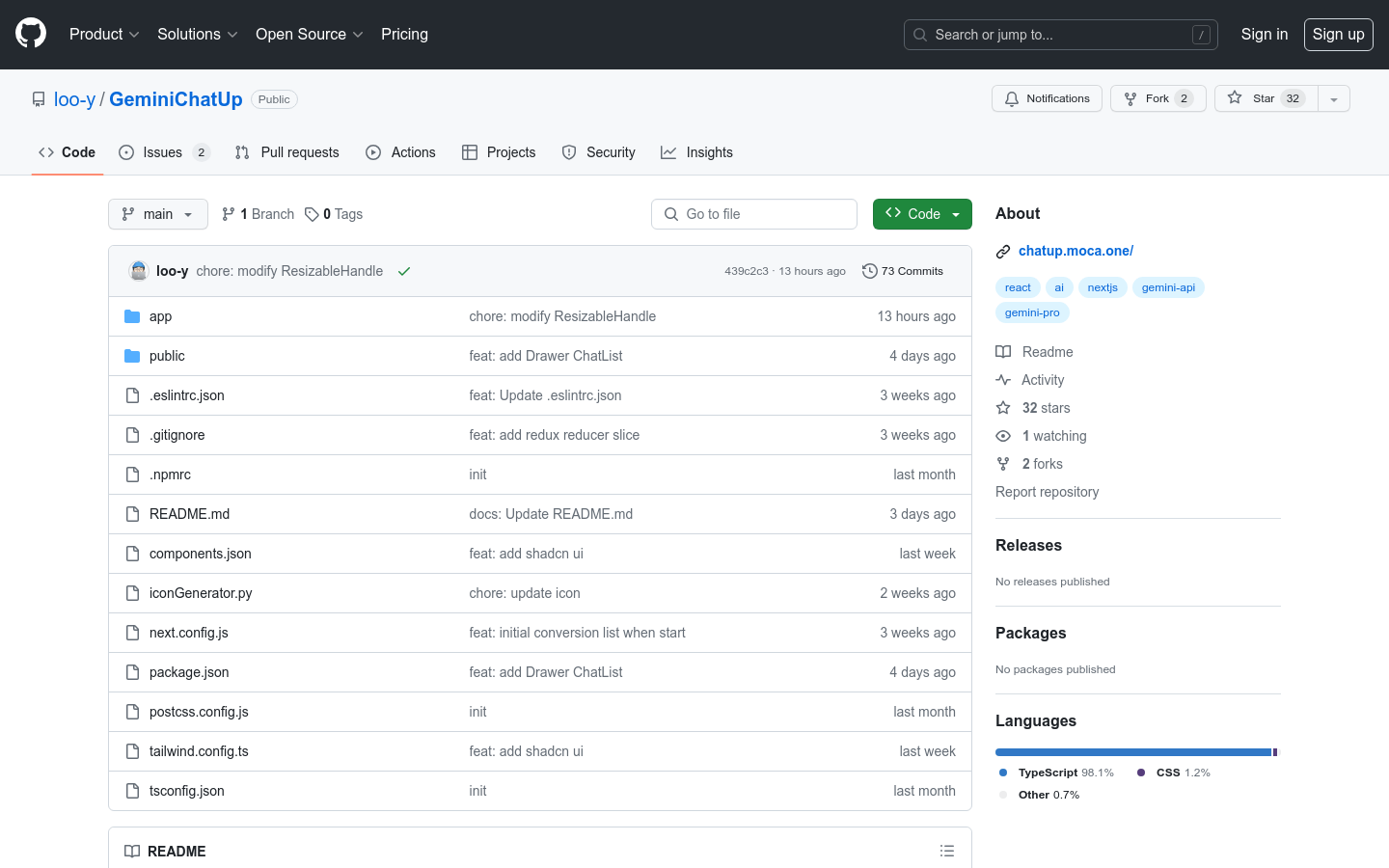Click the green commit status checkmark

[404, 271]
